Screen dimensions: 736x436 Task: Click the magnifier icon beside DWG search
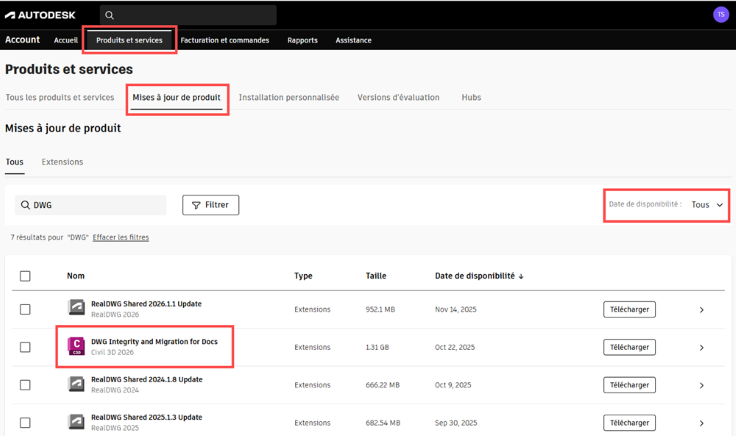(25, 205)
